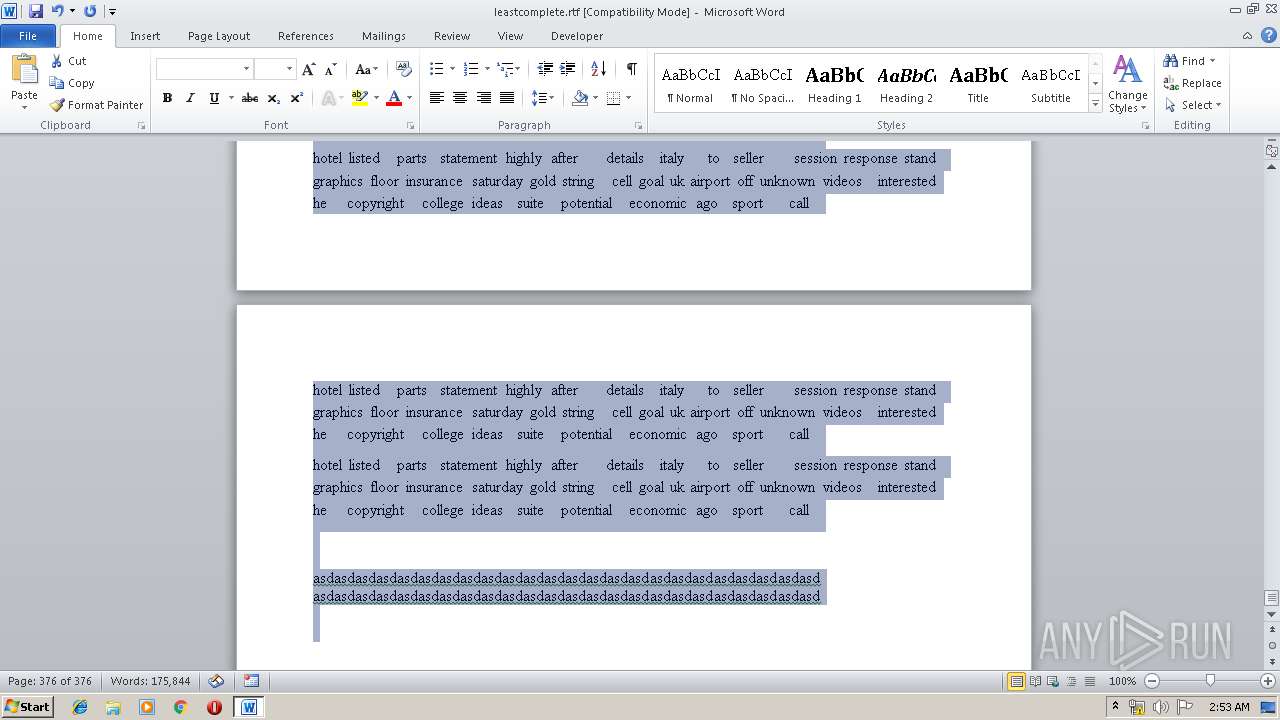The width and height of the screenshot is (1280, 720).
Task: Copy the selection to clipboard
Action: tap(72, 83)
